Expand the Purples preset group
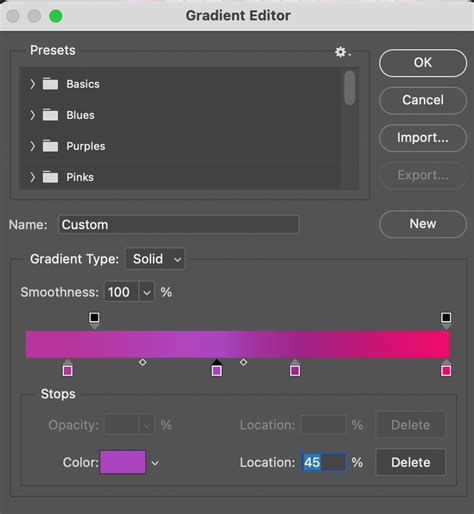474x514 pixels. [32, 146]
